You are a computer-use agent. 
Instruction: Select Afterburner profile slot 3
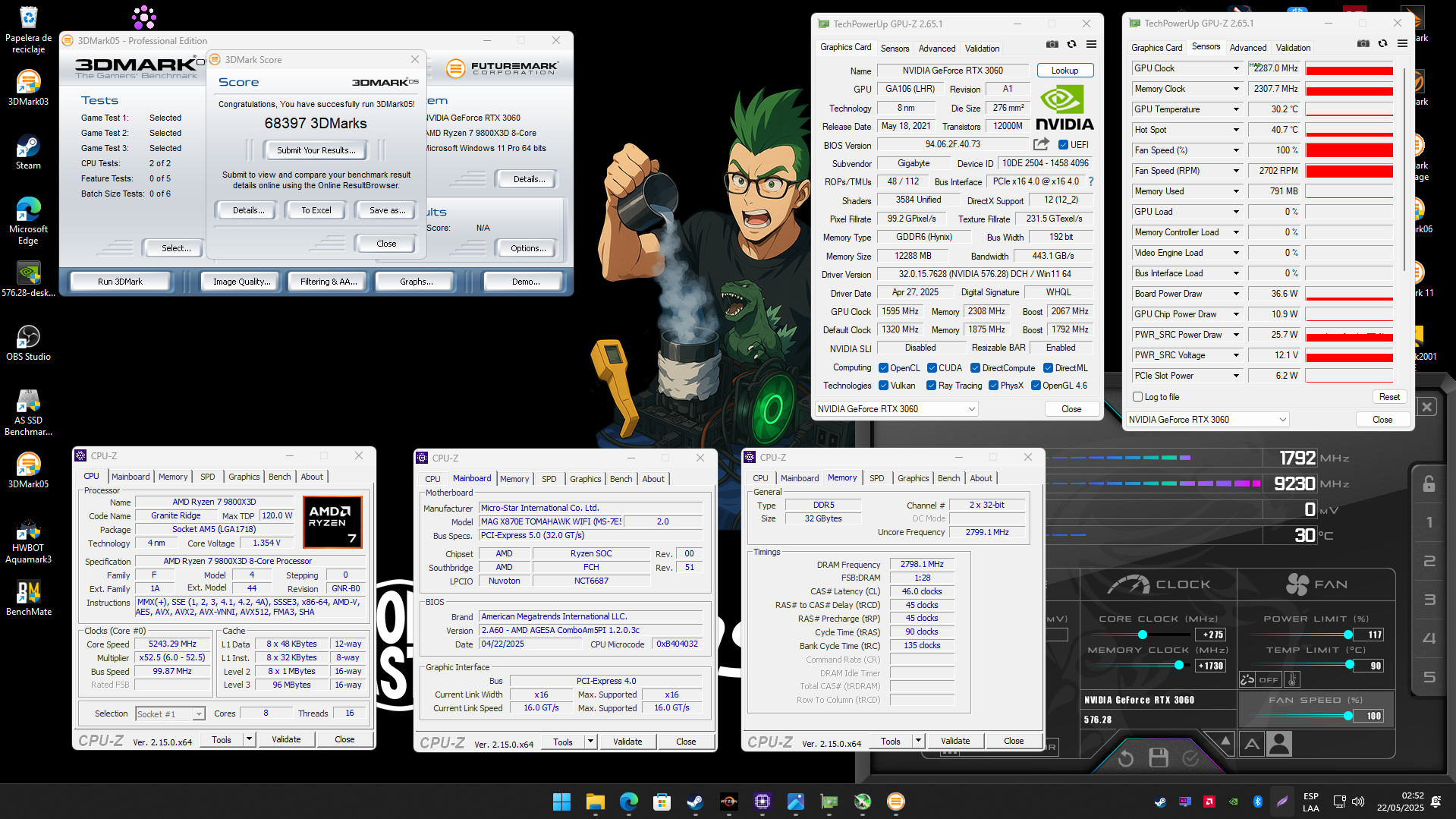[1429, 600]
